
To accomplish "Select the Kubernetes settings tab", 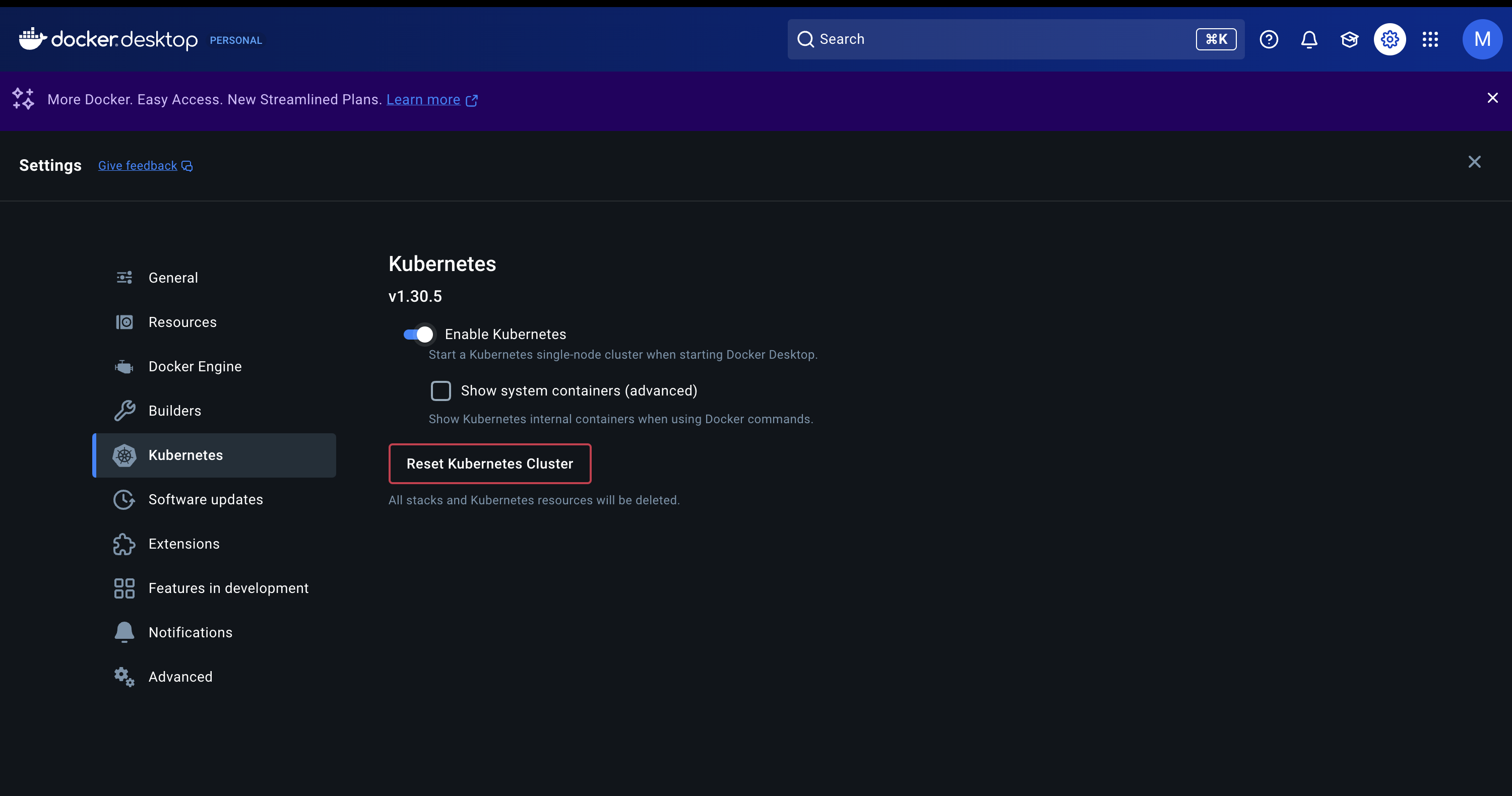I will [215, 455].
